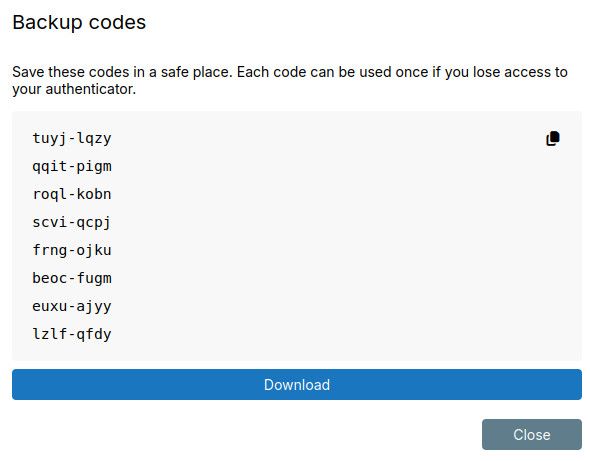
Task: Select the last backup code lzlf-qfdy
Action: coord(72,334)
